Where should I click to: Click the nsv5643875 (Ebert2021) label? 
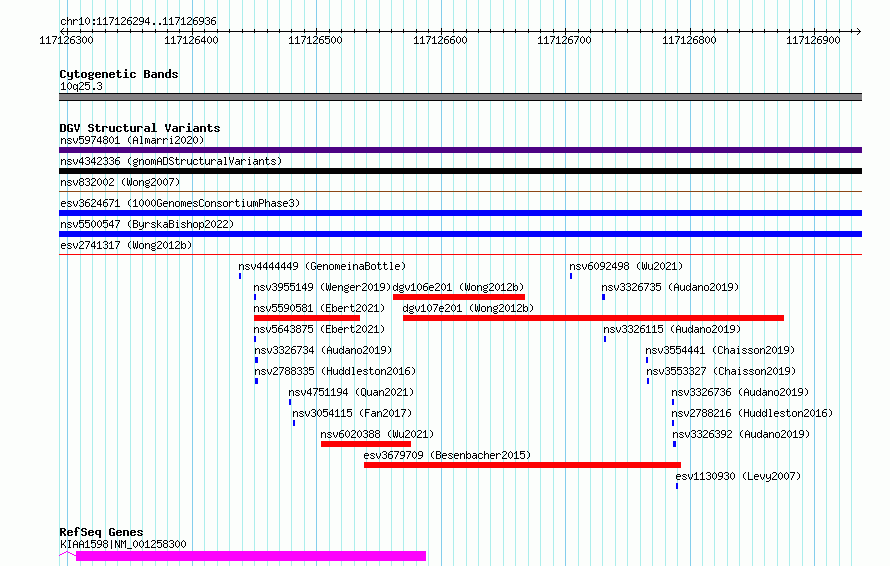tap(319, 329)
